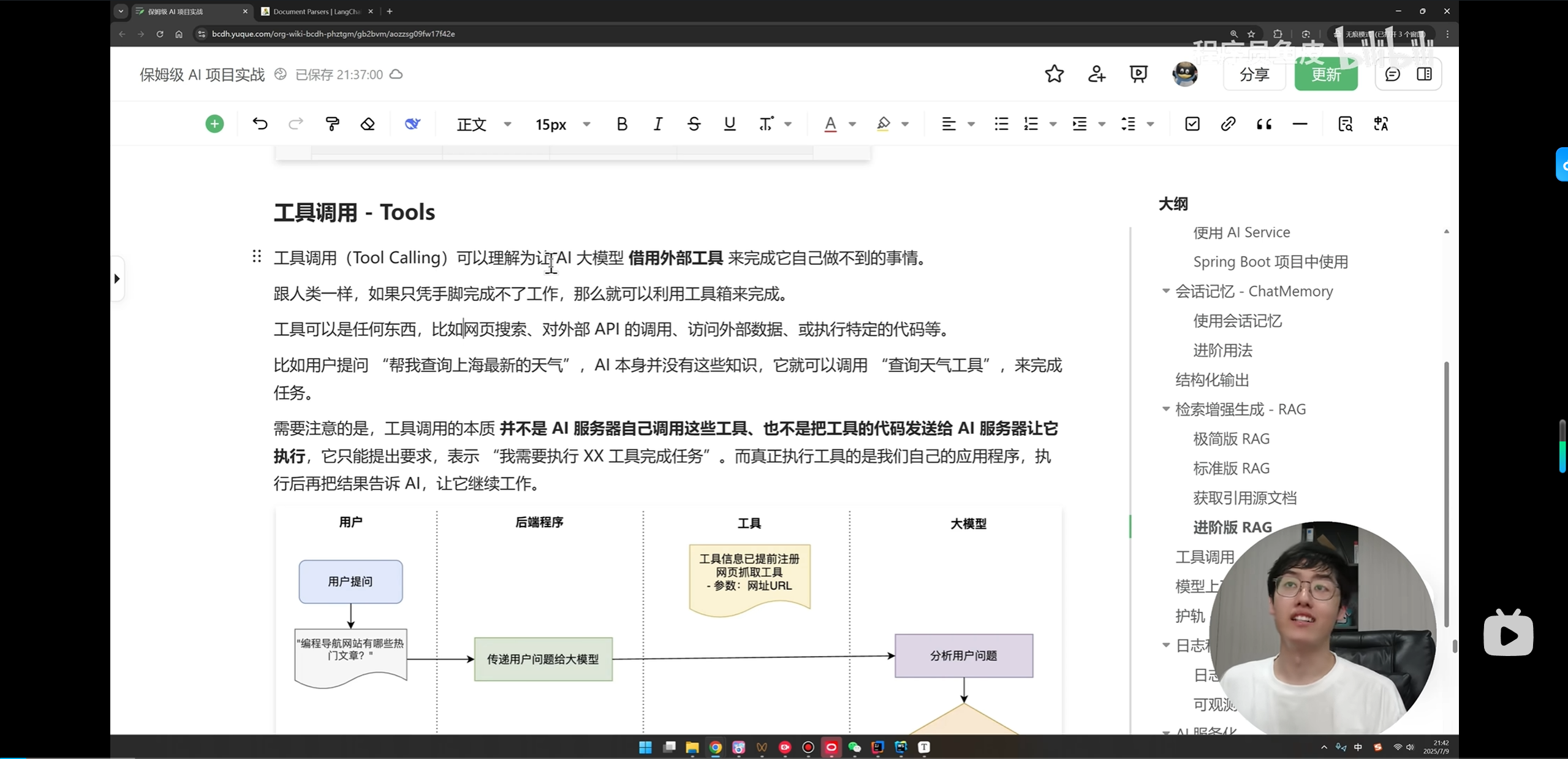1568x759 pixels.
Task: Insert a horizontal divider line
Action: (1300, 124)
